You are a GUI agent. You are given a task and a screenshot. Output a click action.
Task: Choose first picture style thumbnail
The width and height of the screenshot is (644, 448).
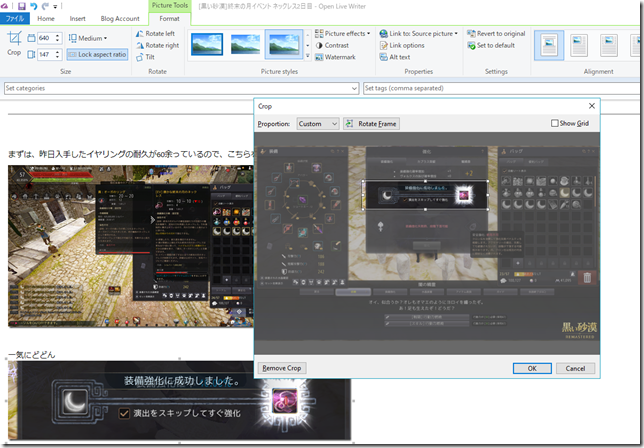[x=207, y=44]
